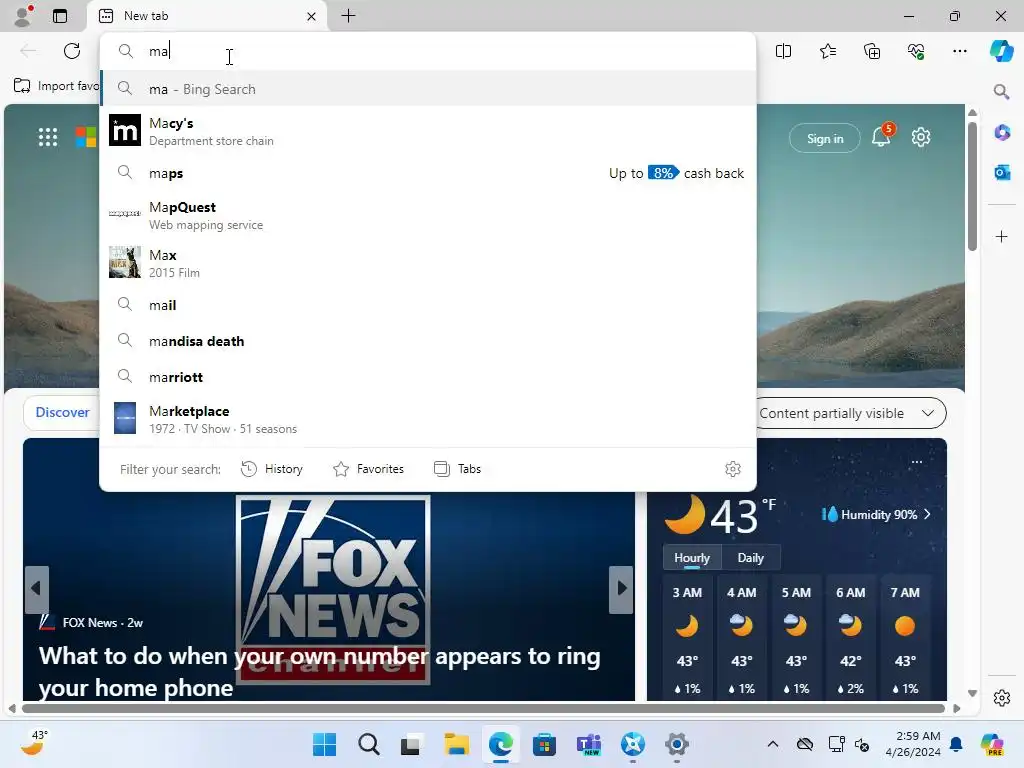The height and width of the screenshot is (768, 1024).
Task: Choose the marriott suggestion
Action: point(428,377)
